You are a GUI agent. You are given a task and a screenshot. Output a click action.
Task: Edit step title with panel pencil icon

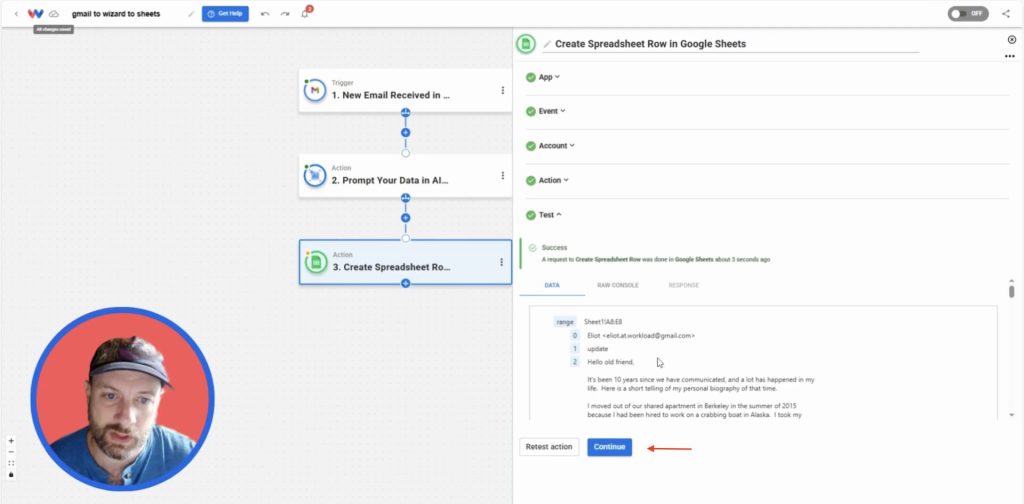547,44
